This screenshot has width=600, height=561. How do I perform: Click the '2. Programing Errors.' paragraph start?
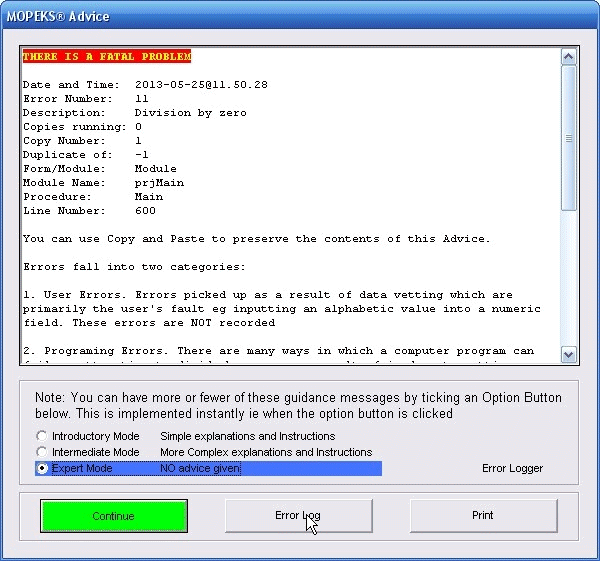95,351
